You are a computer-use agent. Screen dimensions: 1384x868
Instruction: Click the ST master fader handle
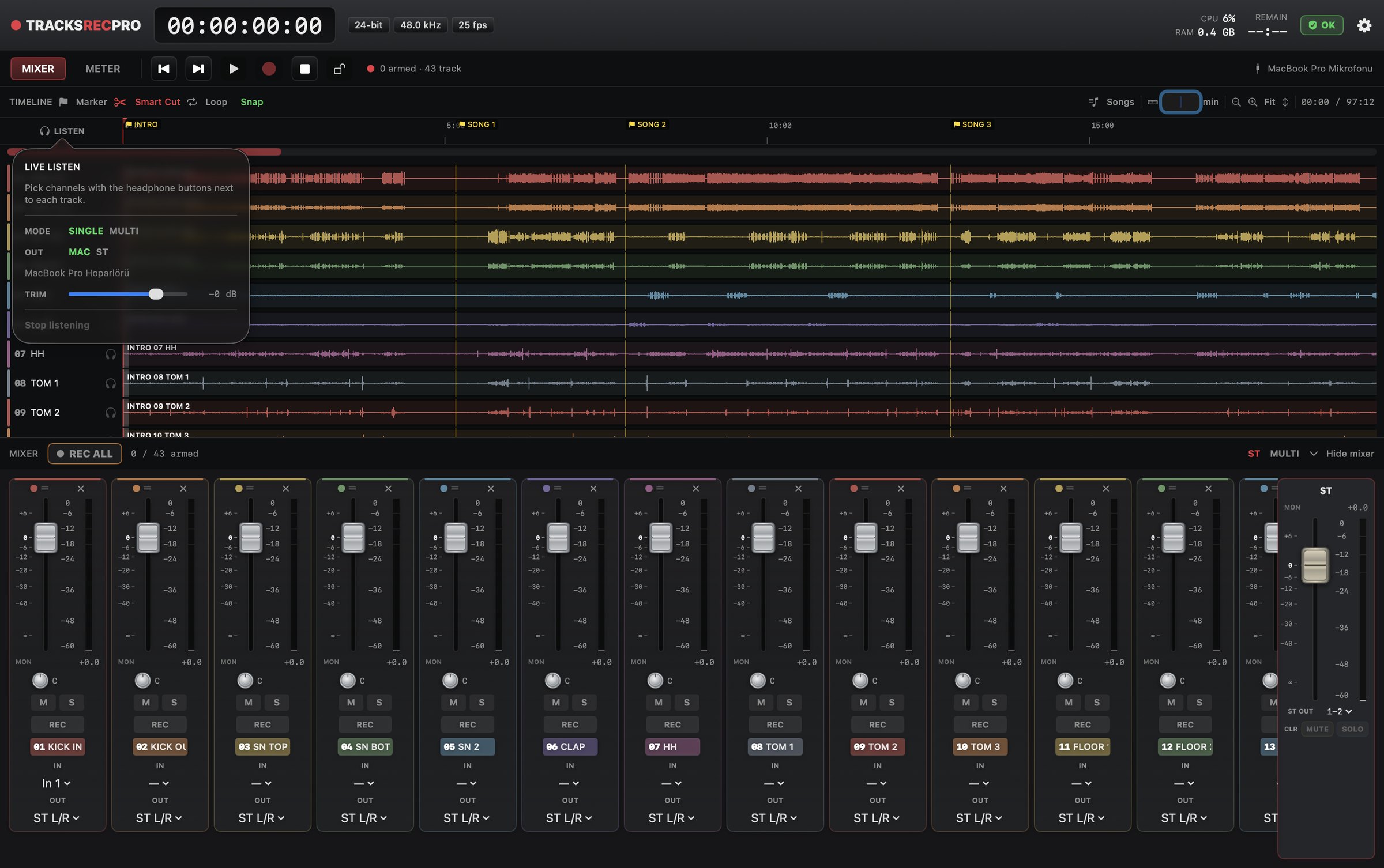1315,565
